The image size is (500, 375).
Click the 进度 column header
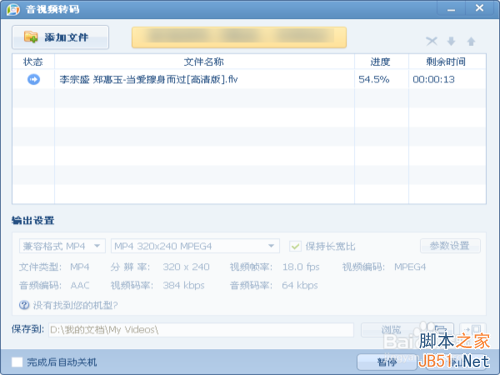point(381,62)
